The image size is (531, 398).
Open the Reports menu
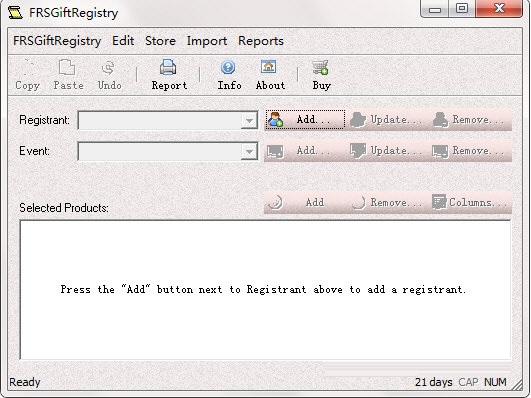pos(261,41)
